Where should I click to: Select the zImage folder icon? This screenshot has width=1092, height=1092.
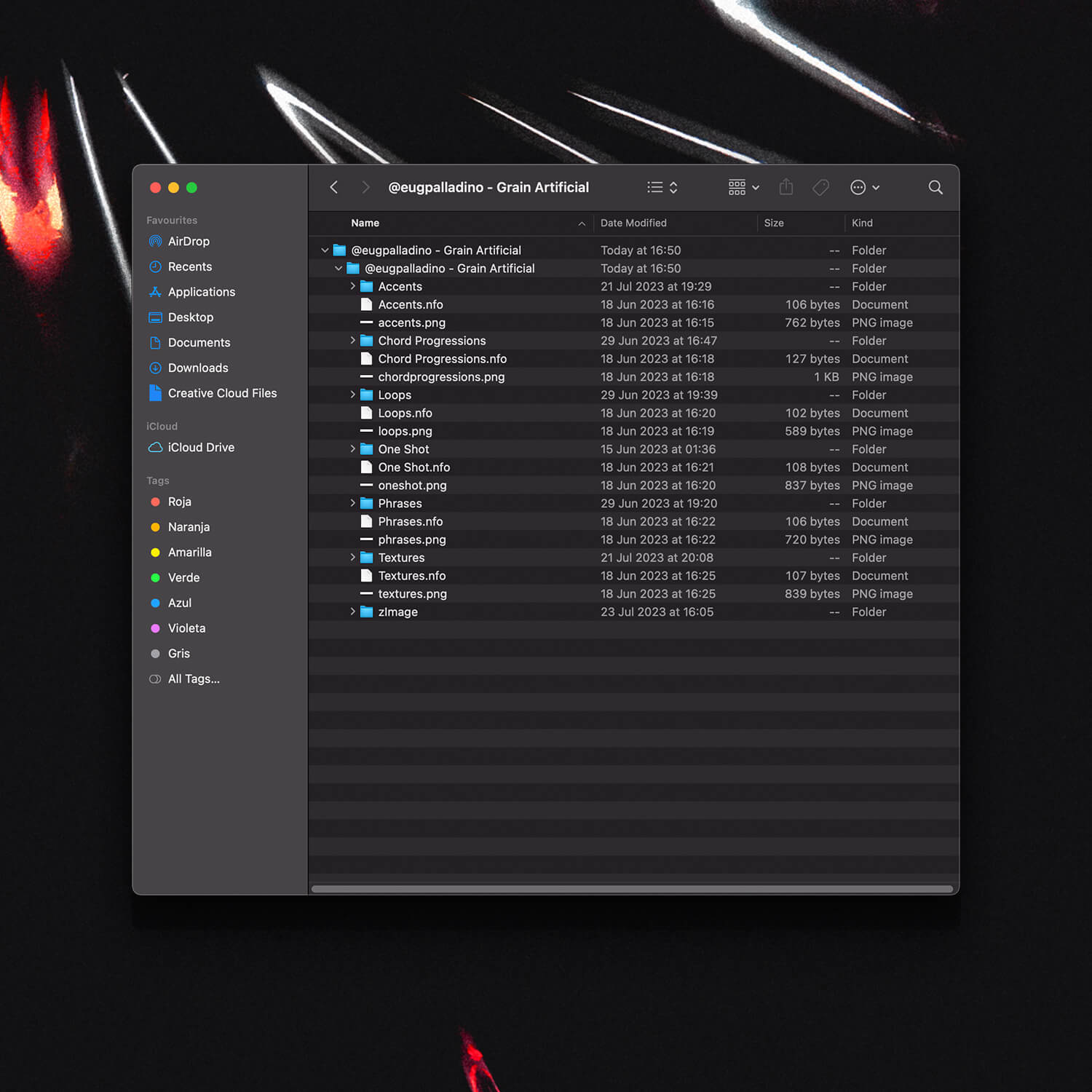click(367, 612)
